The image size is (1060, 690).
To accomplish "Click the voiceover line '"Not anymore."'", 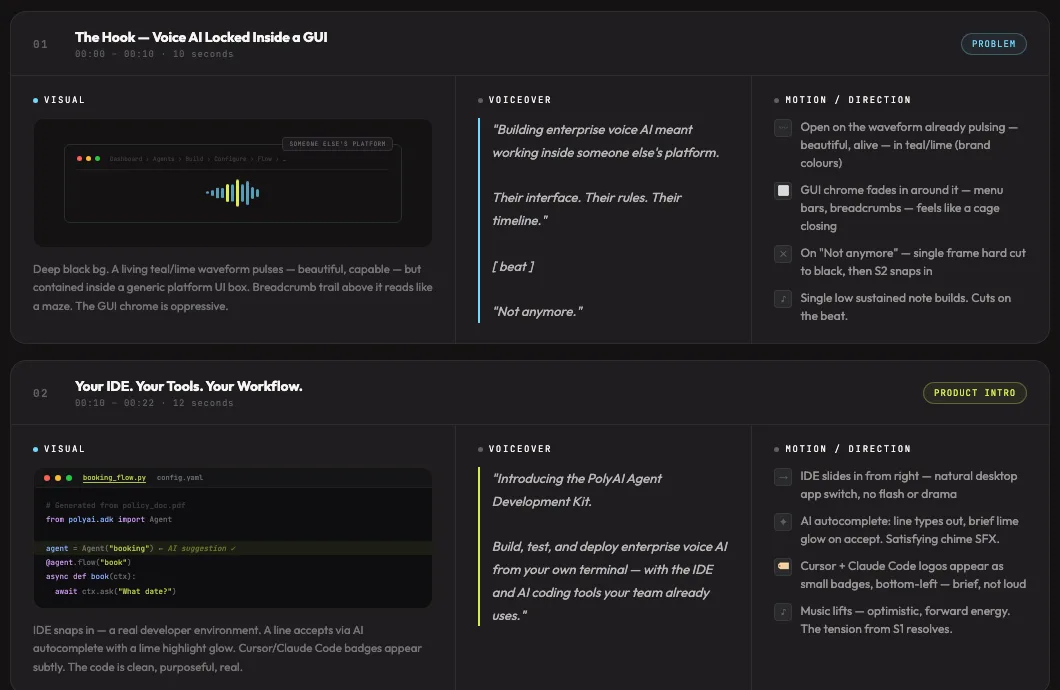I will (x=537, y=312).
